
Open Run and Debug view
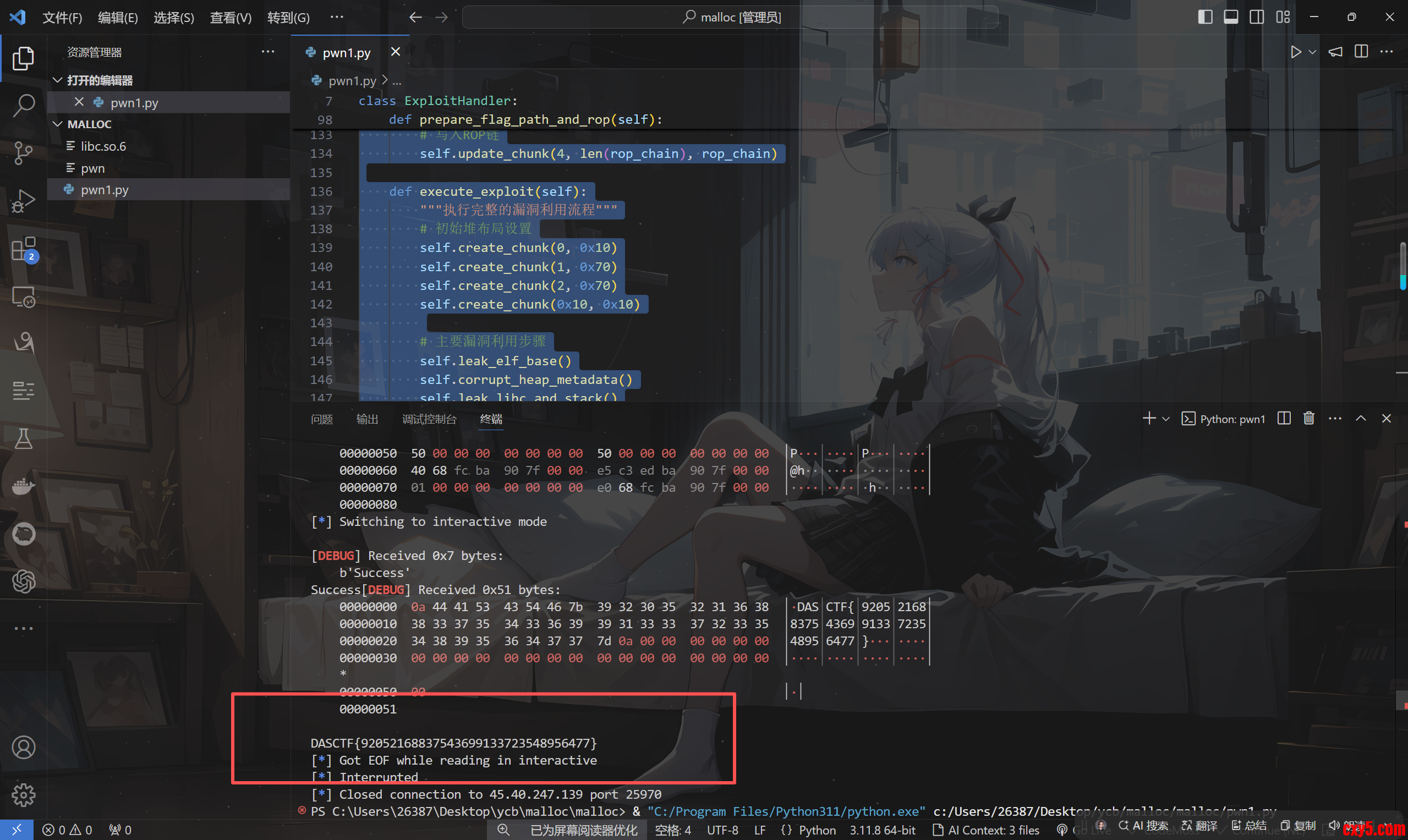coord(23,200)
